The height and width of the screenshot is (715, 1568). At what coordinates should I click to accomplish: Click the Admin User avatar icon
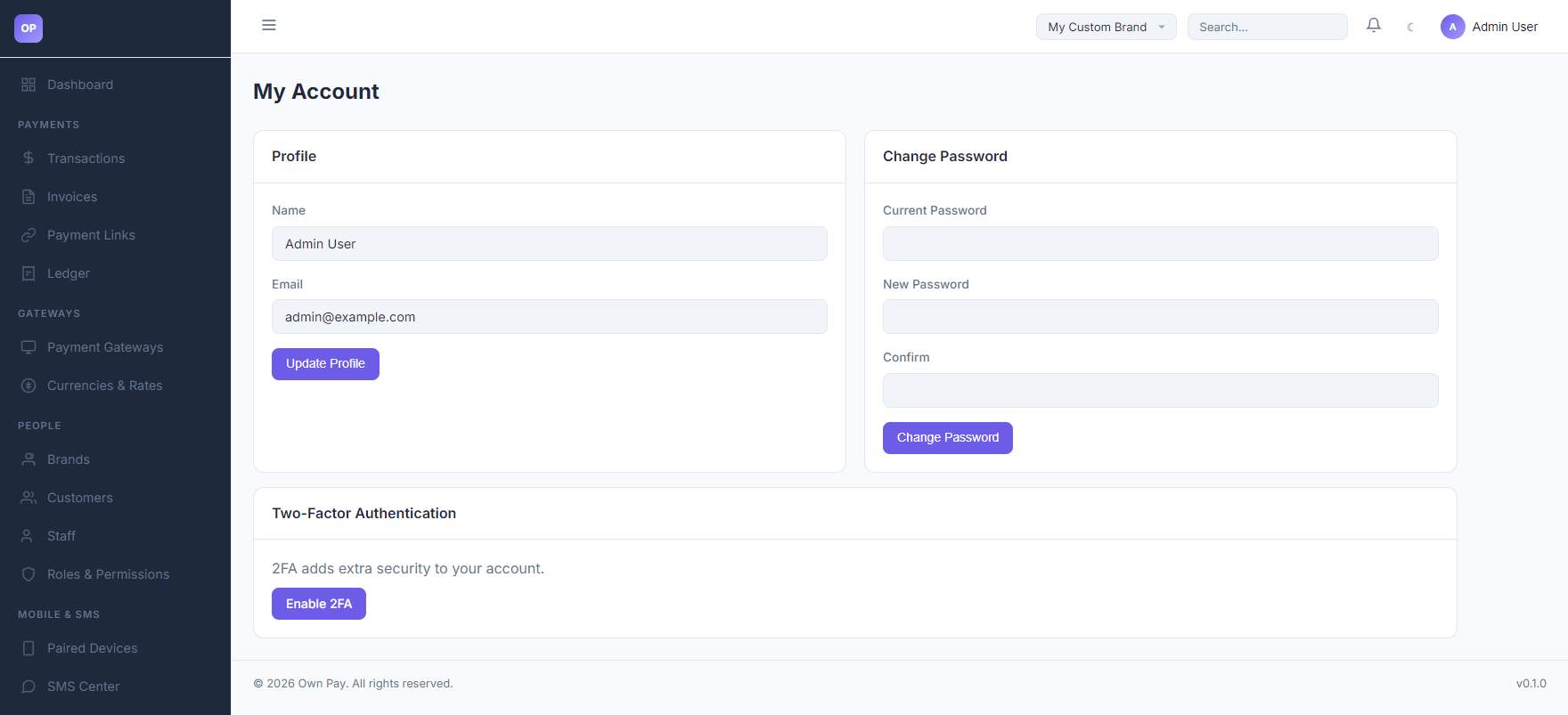coord(1452,27)
